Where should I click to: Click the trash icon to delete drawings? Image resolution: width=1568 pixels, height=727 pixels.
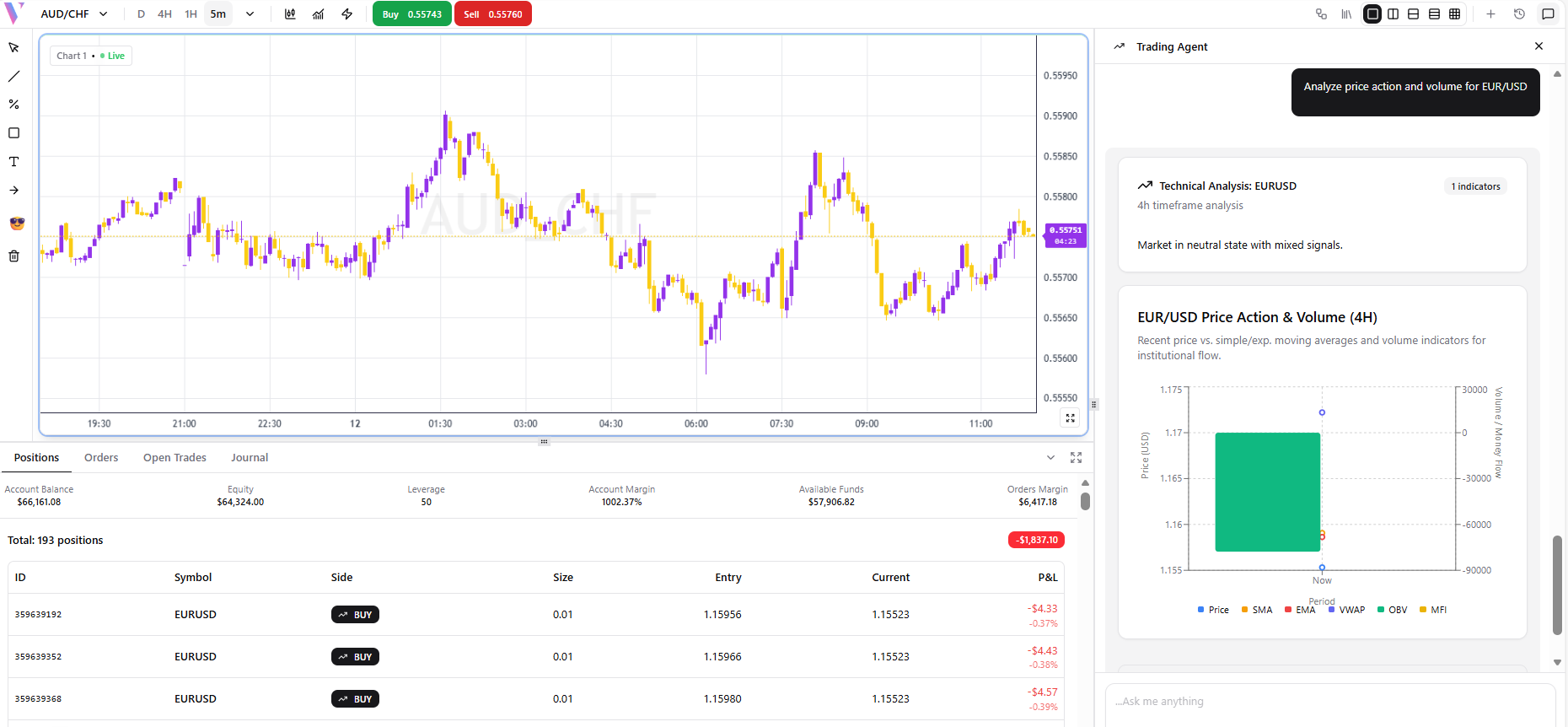coord(14,256)
